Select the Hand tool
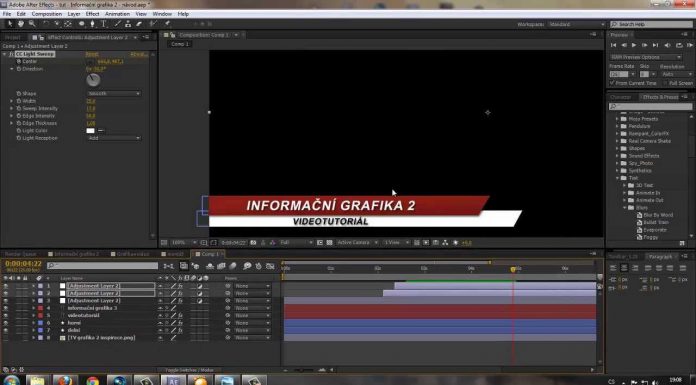696x385 pixels. click(21, 24)
